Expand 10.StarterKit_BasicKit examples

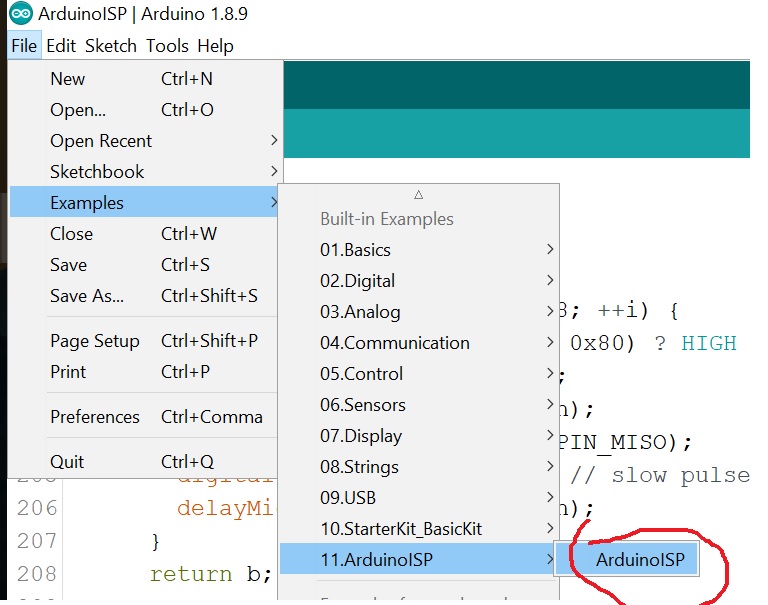(400, 528)
